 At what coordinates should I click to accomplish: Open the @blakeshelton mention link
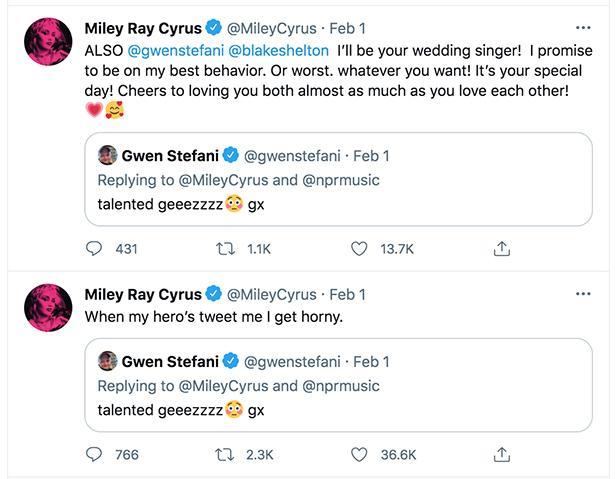[x=278, y=51]
